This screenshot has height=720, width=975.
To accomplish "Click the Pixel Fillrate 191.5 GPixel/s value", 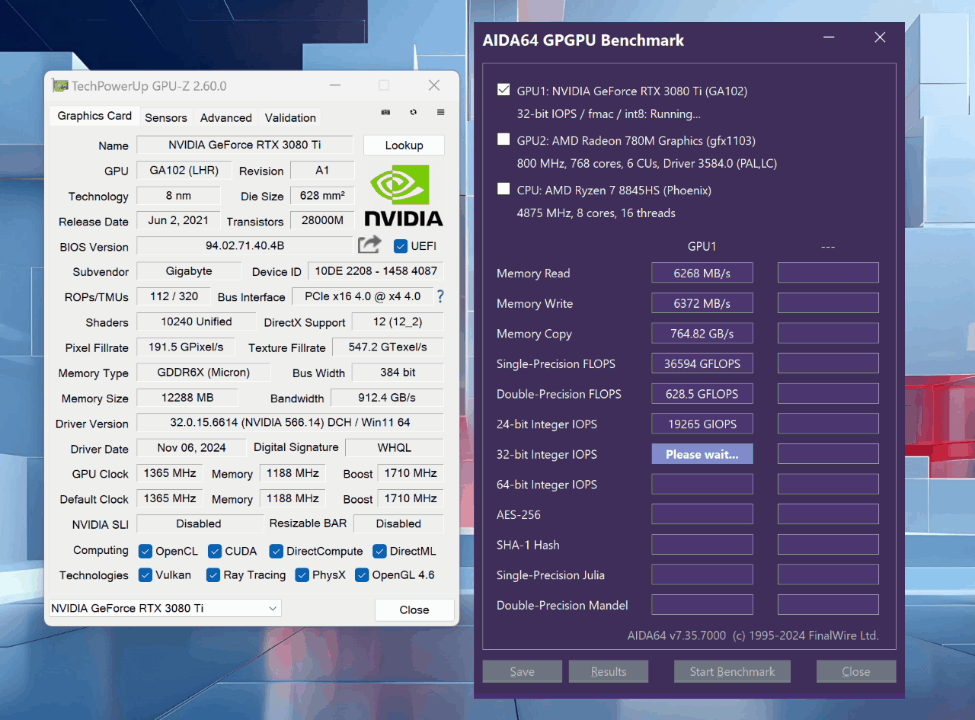I will (186, 347).
